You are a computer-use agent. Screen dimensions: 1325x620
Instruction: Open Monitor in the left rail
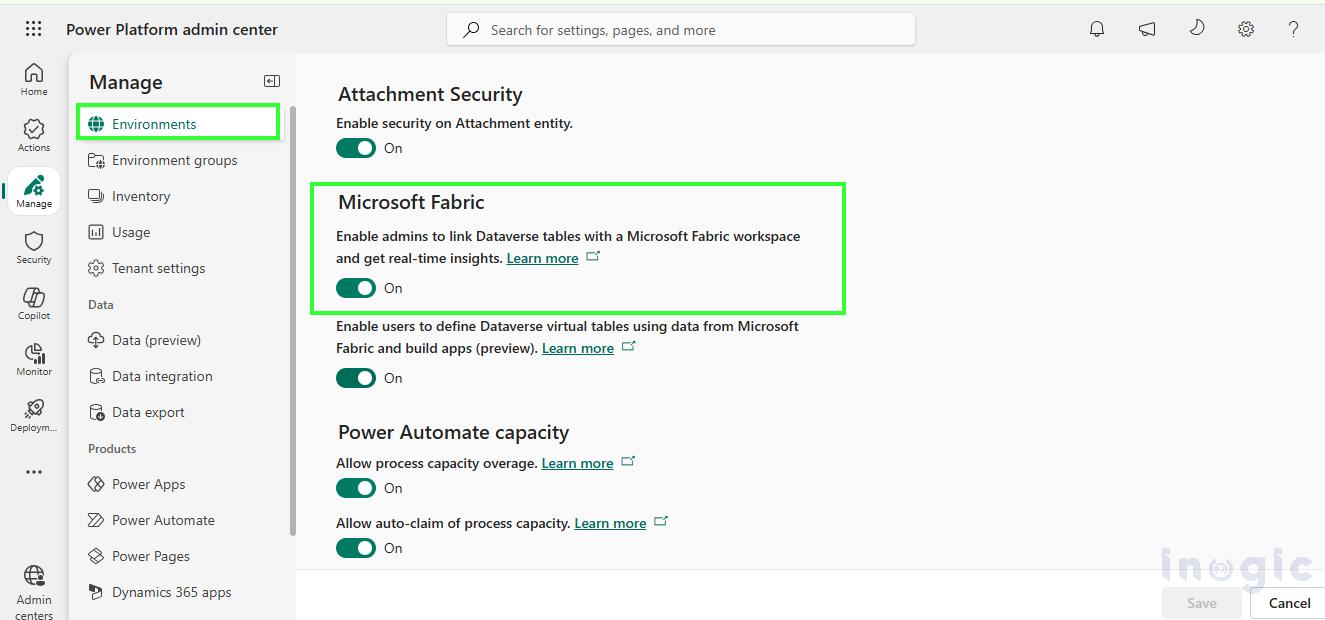point(34,359)
